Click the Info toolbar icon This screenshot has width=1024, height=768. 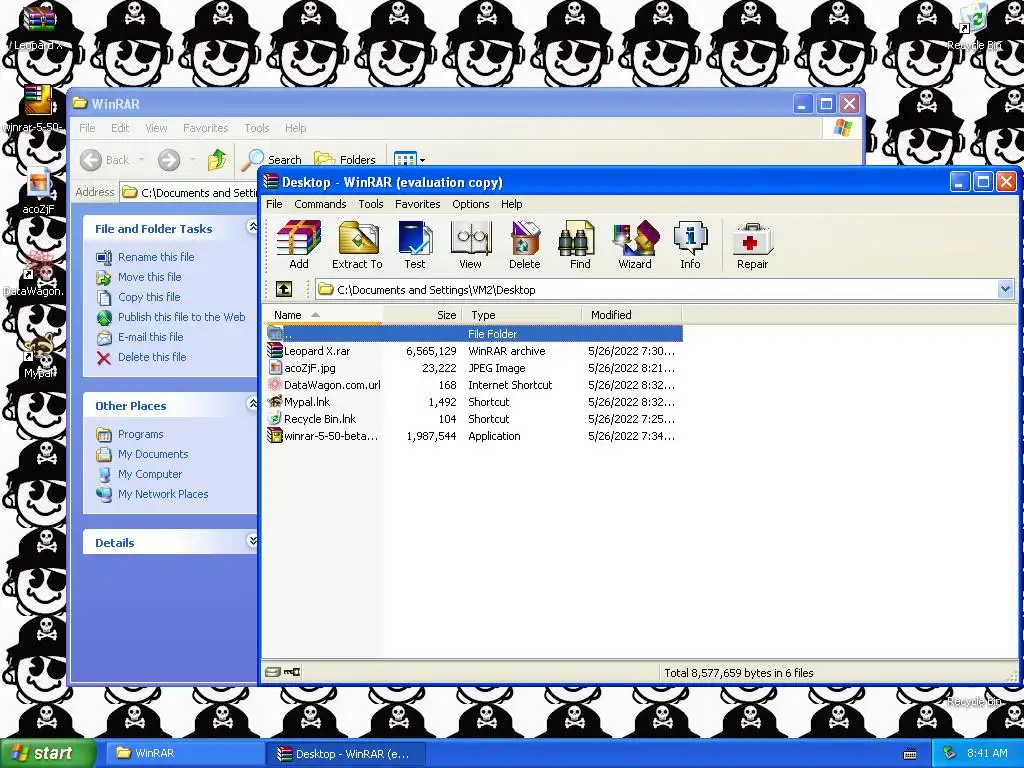(690, 244)
